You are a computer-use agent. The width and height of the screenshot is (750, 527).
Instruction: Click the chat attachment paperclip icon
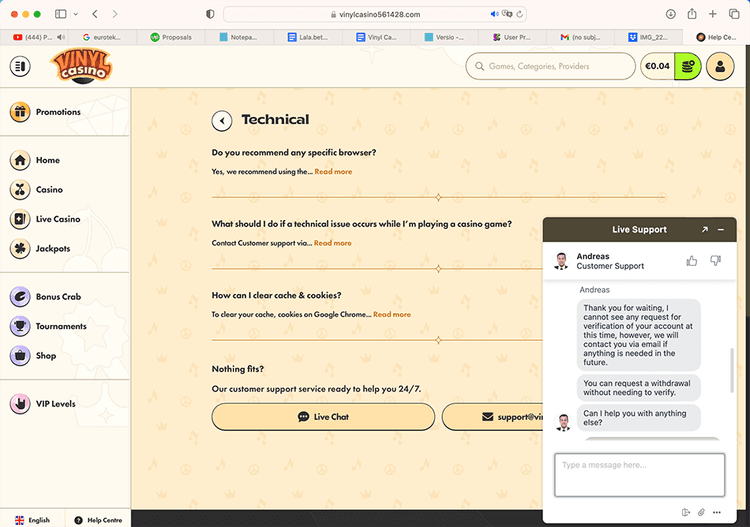pos(701,512)
